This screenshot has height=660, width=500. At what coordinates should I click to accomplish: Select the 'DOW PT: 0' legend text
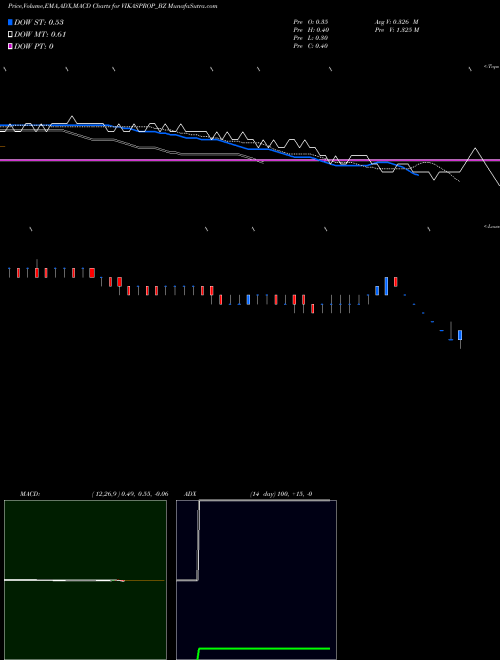click(34, 46)
